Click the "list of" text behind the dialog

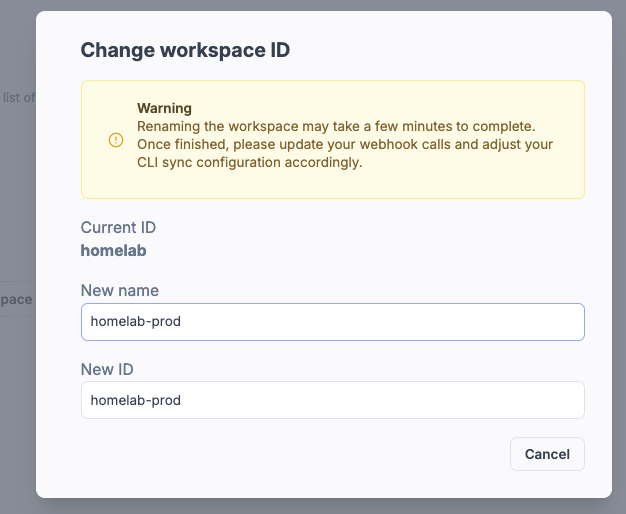18,97
